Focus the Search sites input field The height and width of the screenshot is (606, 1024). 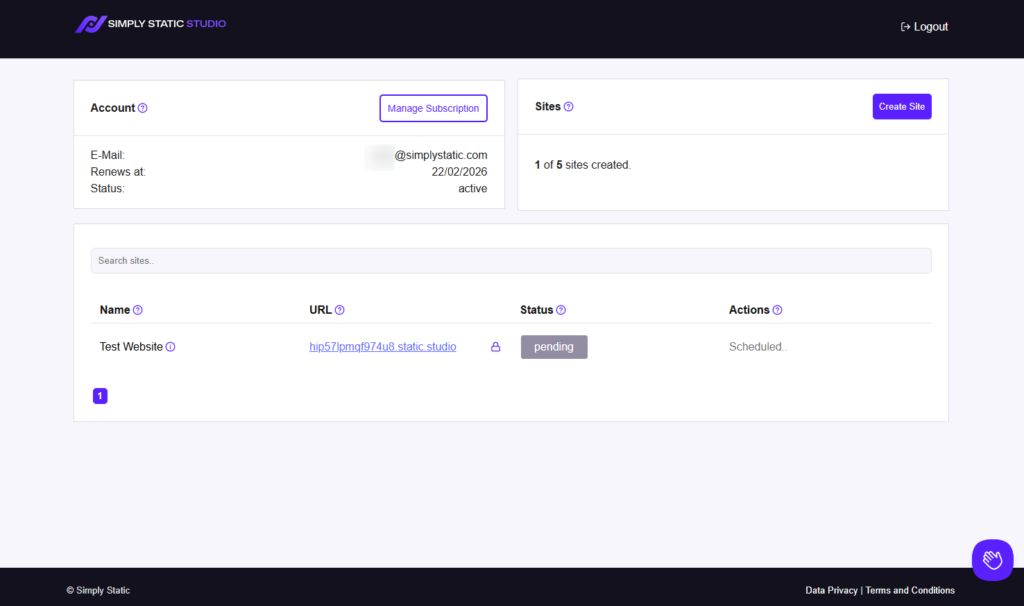[x=511, y=261]
